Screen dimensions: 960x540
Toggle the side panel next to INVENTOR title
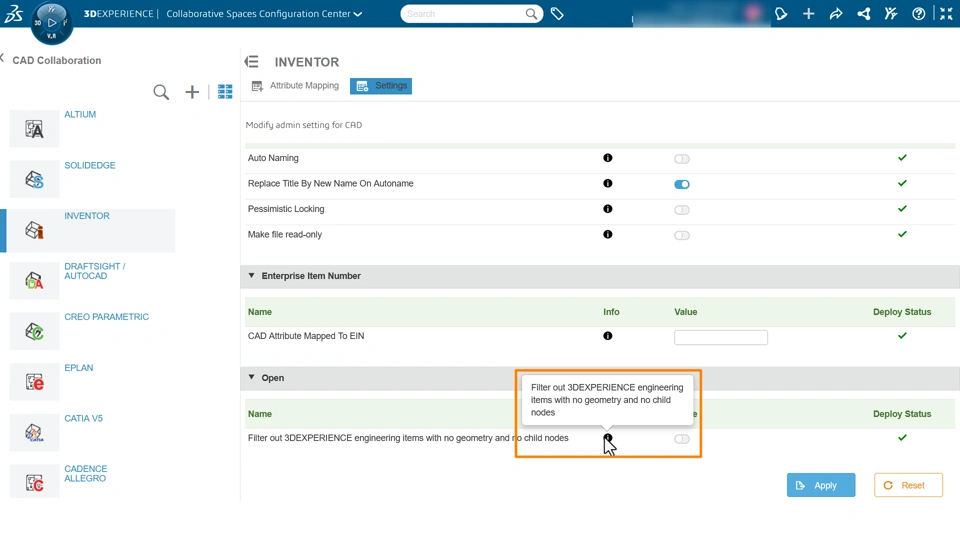tap(252, 62)
